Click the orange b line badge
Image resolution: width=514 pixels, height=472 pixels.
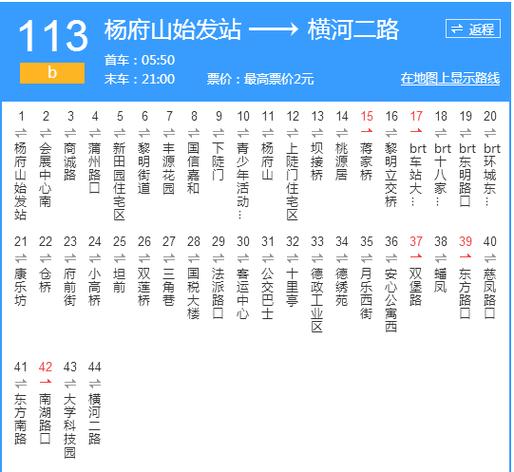[52, 73]
